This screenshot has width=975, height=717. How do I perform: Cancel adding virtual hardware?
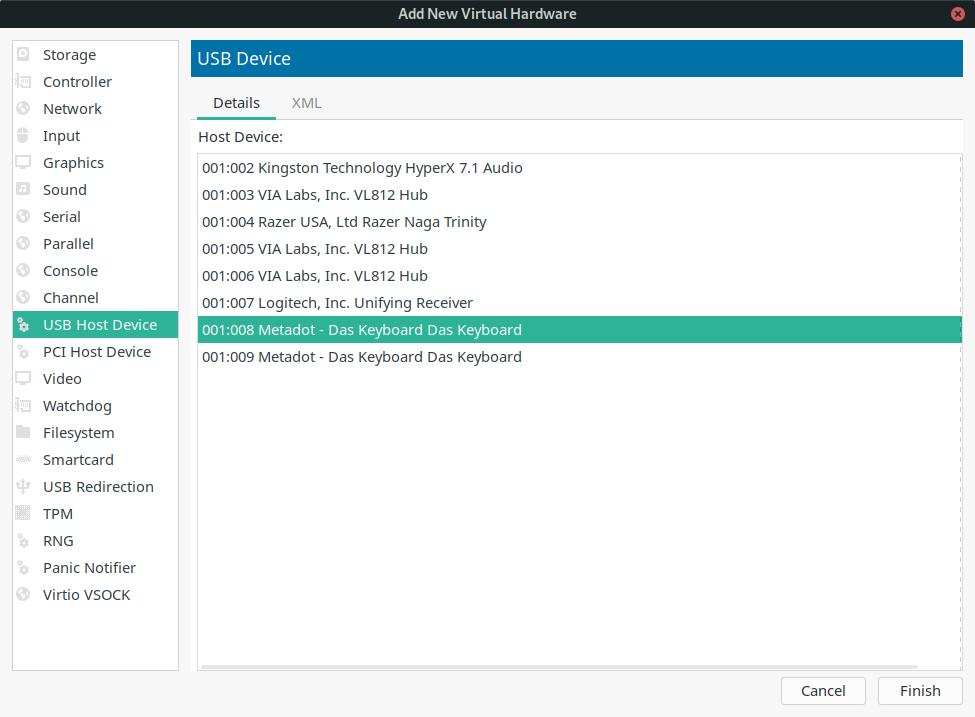[823, 691]
